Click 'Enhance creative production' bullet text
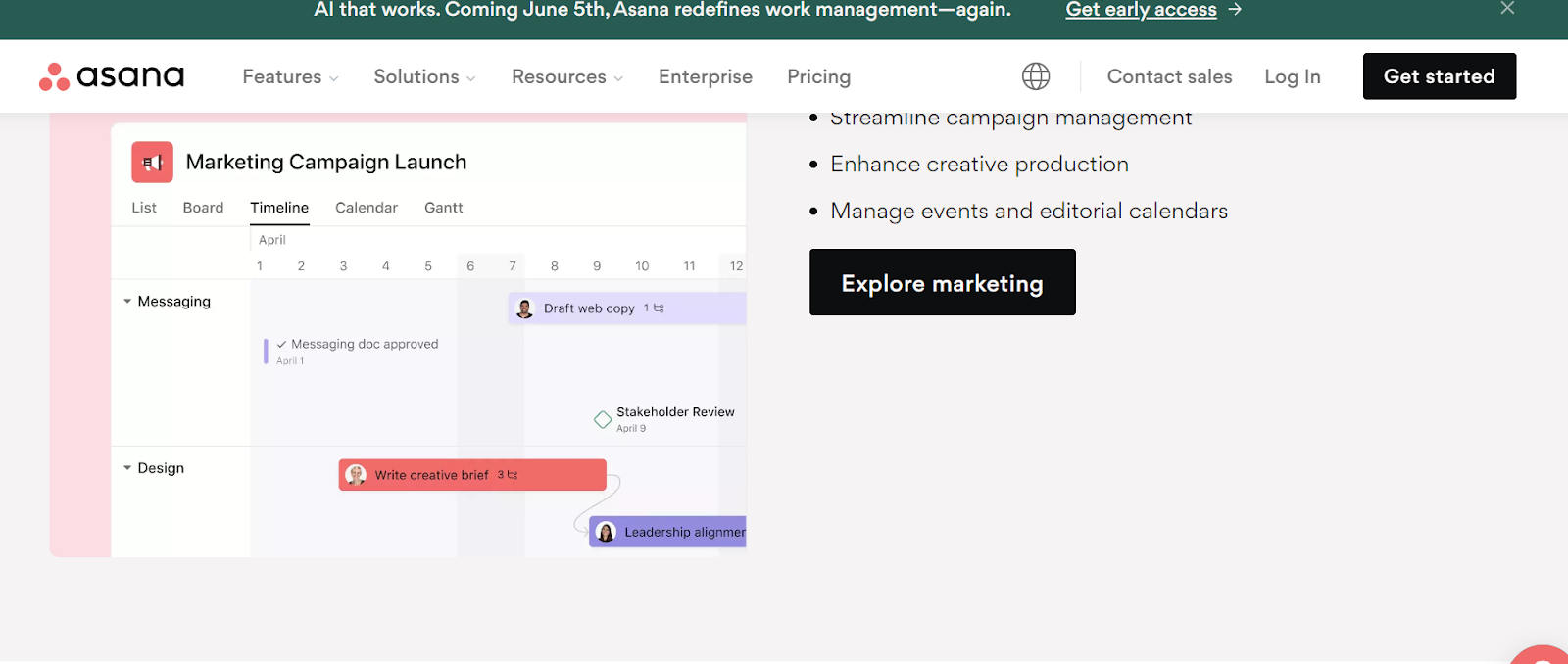 (x=979, y=165)
